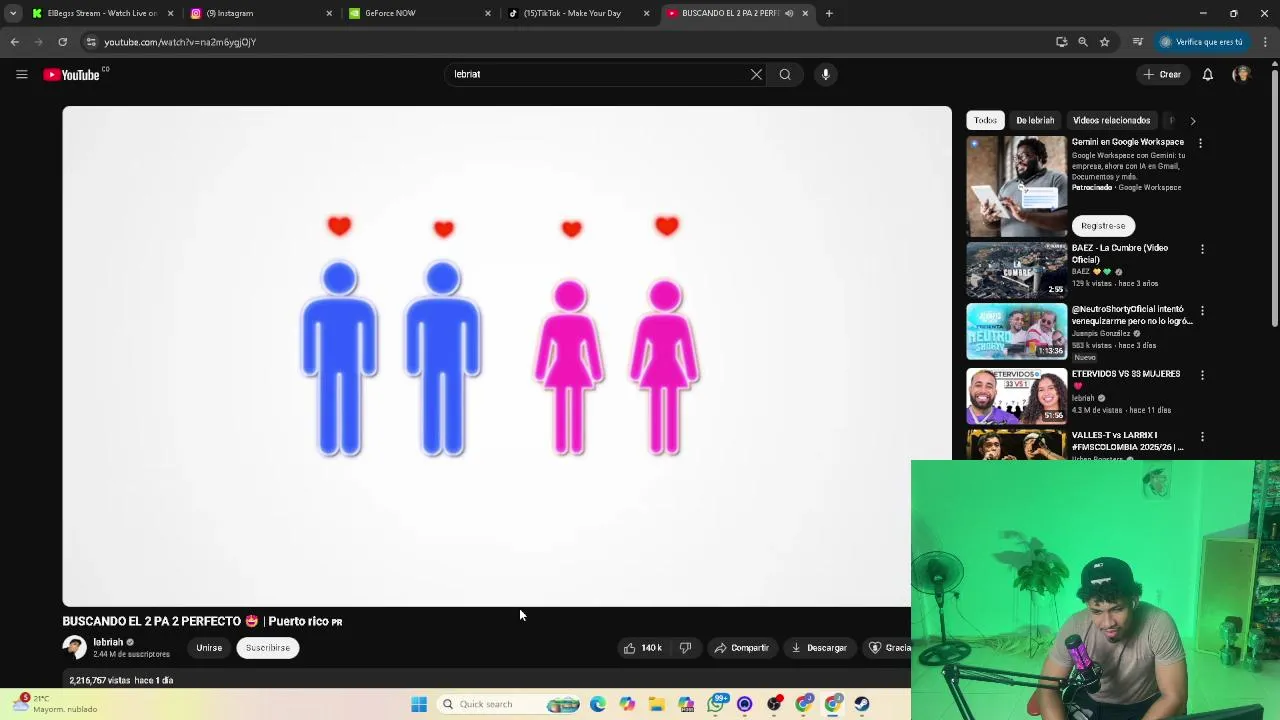The height and width of the screenshot is (720, 1280).
Task: Click the youtube.com address bar URL
Action: click(180, 42)
